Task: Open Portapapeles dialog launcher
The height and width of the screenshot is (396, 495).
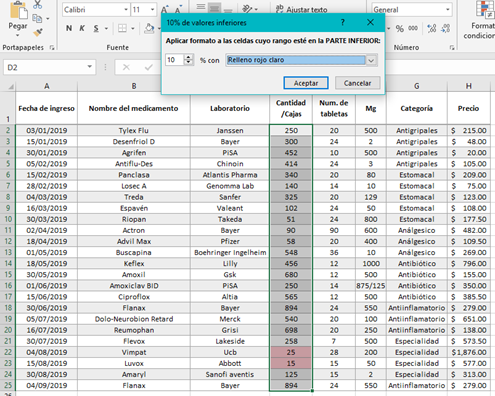Action: coord(52,48)
